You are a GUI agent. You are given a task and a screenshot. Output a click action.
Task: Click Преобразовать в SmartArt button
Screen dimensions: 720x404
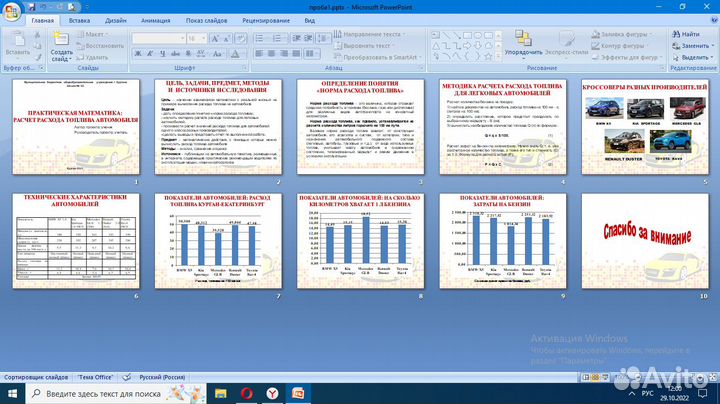click(376, 57)
